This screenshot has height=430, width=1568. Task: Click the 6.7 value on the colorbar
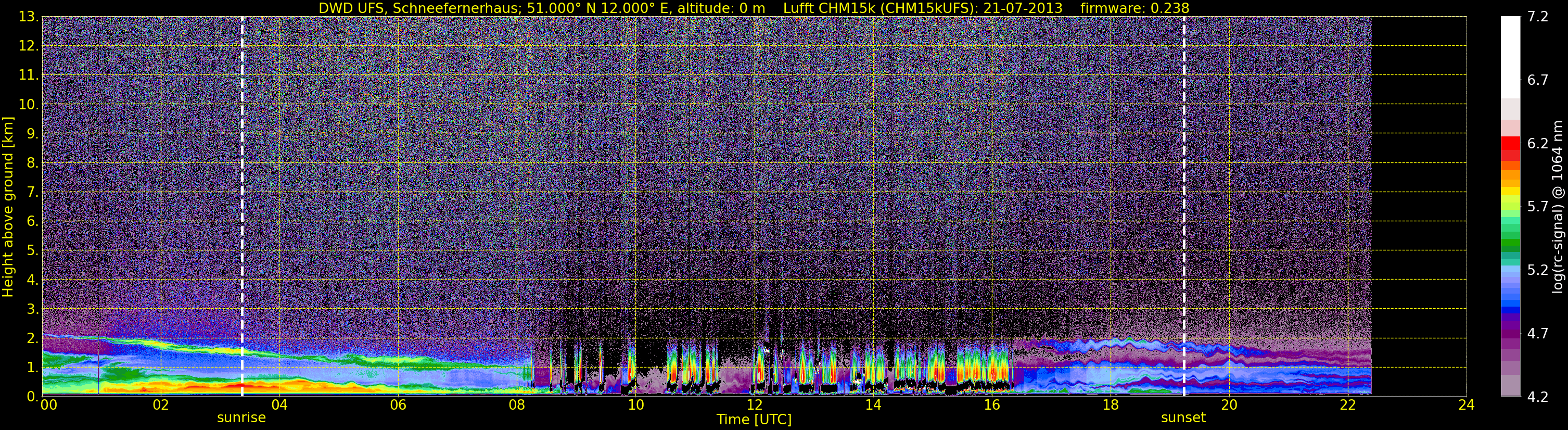click(1538, 80)
